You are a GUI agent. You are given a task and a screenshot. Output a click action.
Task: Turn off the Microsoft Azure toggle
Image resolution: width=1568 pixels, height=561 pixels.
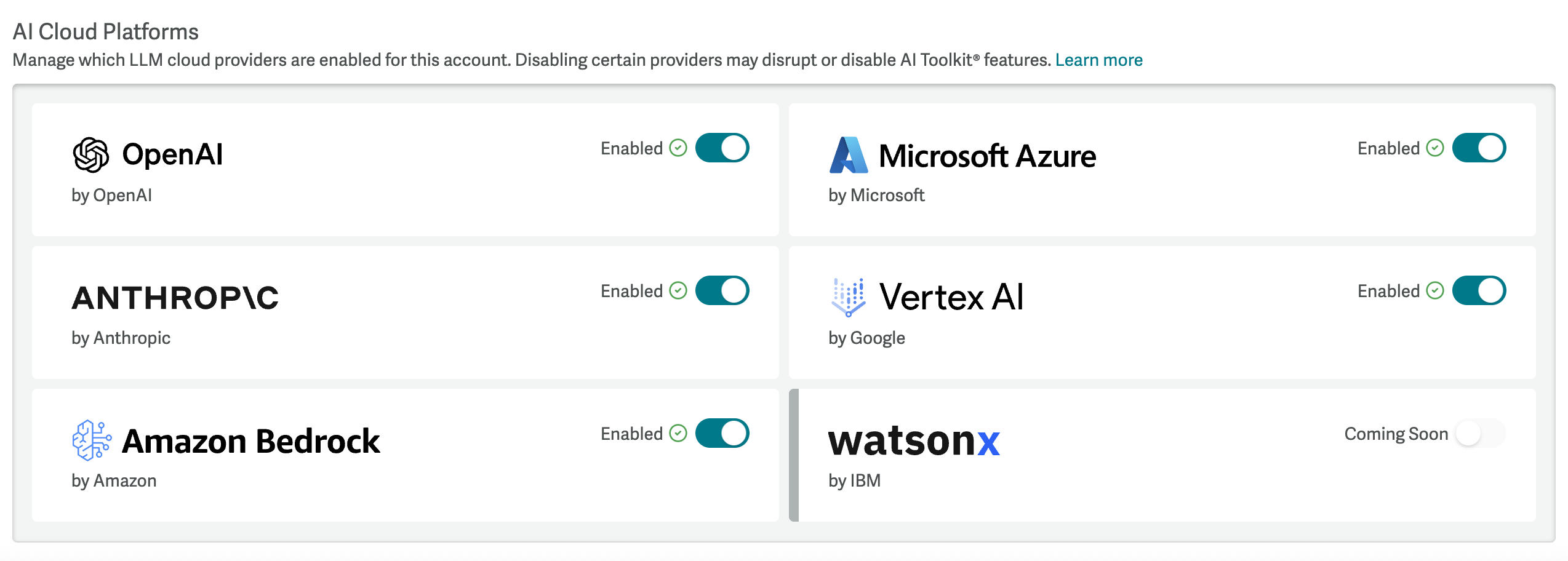[x=1479, y=148]
